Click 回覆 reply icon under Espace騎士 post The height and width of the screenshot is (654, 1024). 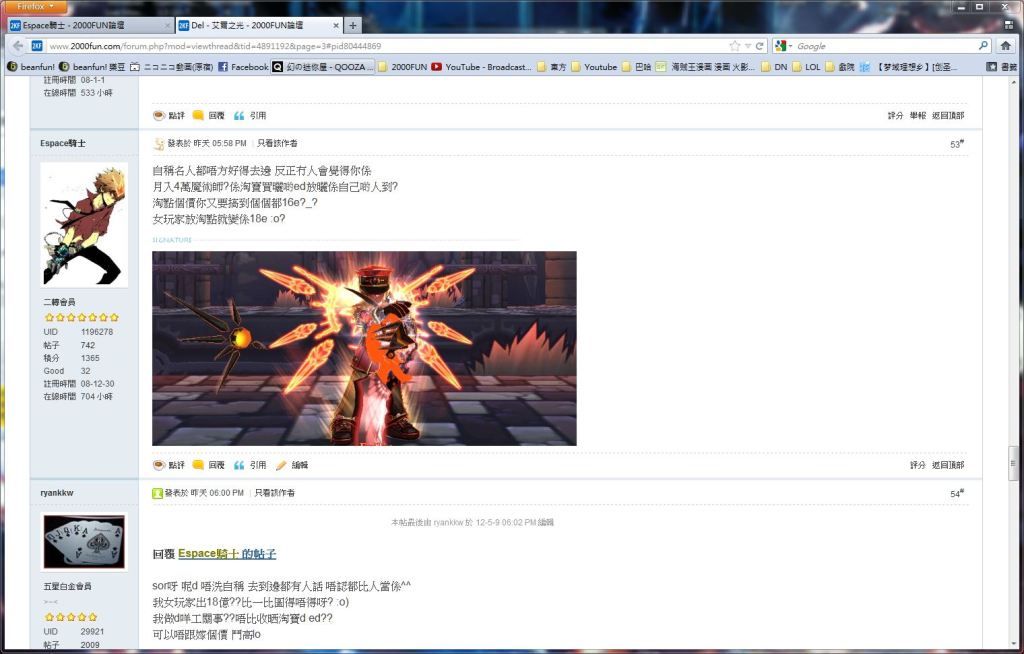[x=198, y=465]
